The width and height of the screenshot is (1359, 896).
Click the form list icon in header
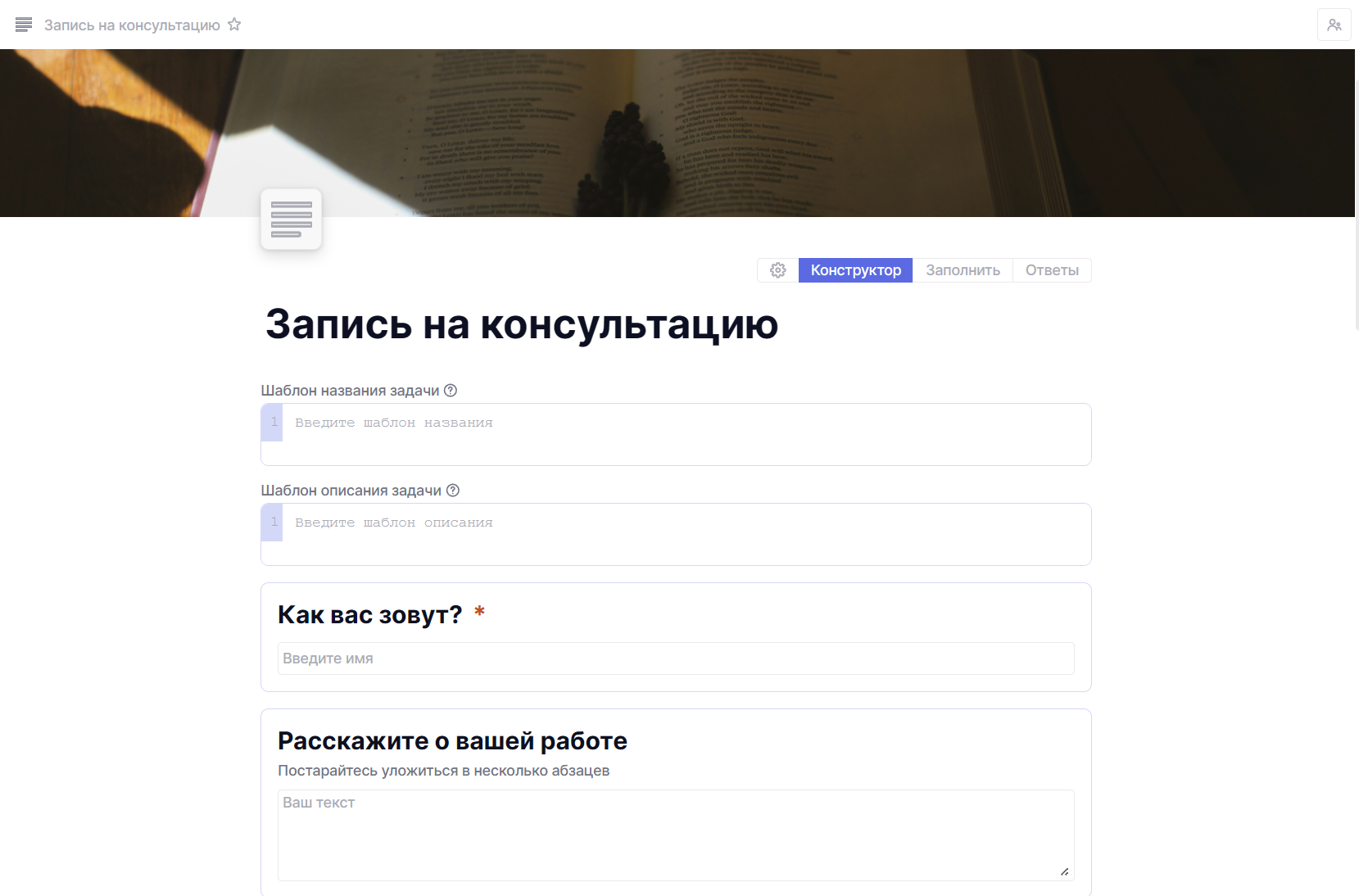[x=24, y=25]
